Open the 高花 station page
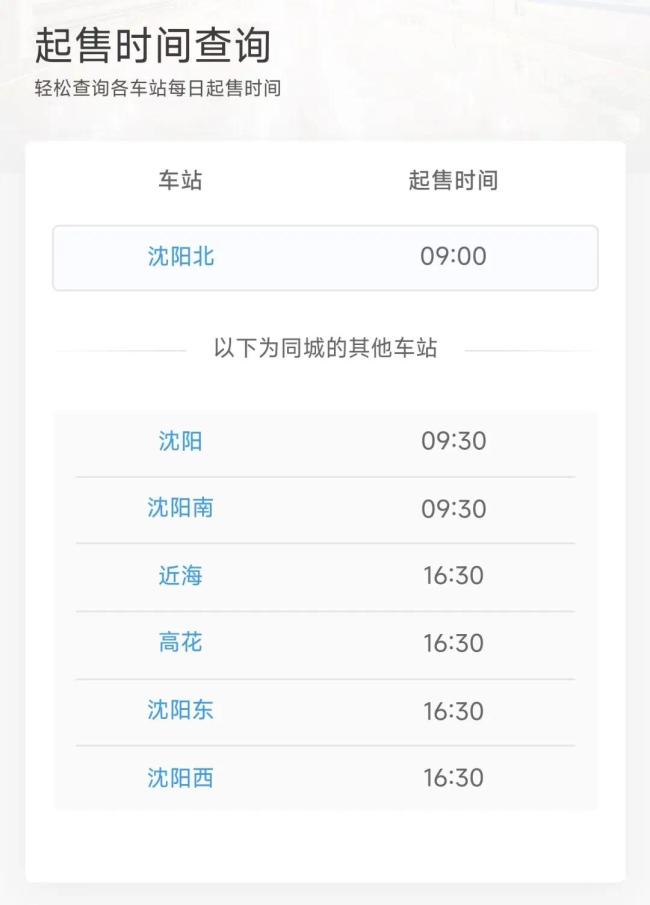The height and width of the screenshot is (905, 650). (x=178, y=643)
